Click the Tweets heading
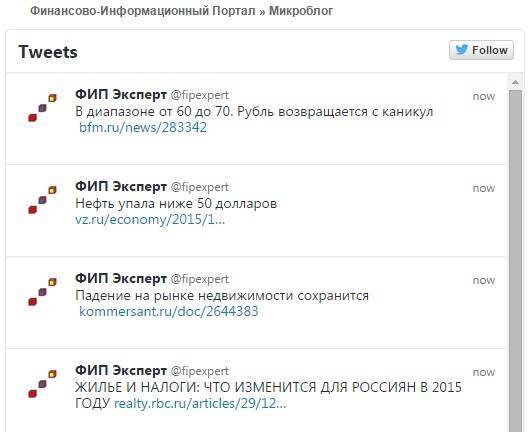Screen dimensions: 530x432 coord(48,52)
